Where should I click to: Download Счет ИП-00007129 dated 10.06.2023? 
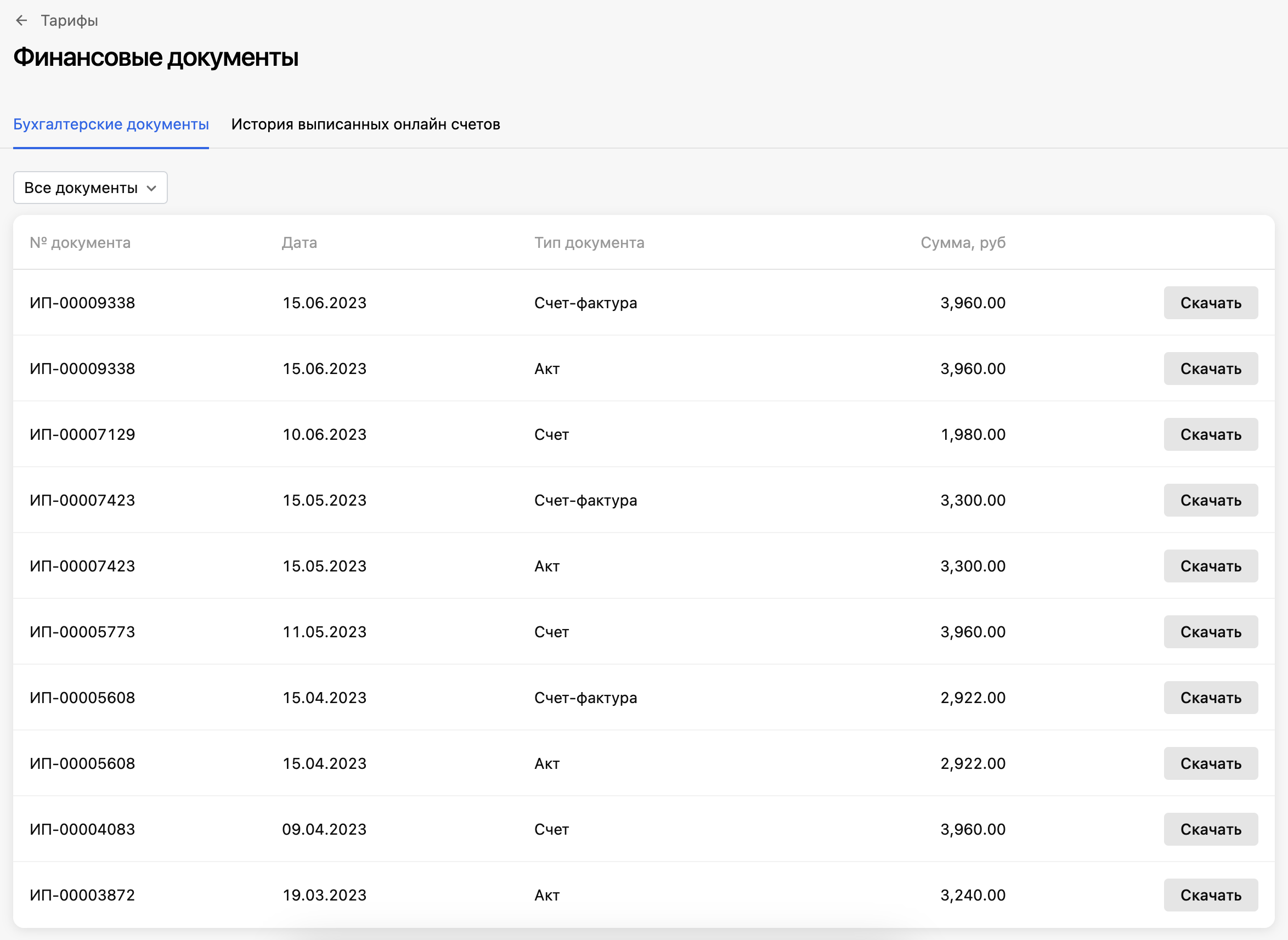tap(1210, 435)
